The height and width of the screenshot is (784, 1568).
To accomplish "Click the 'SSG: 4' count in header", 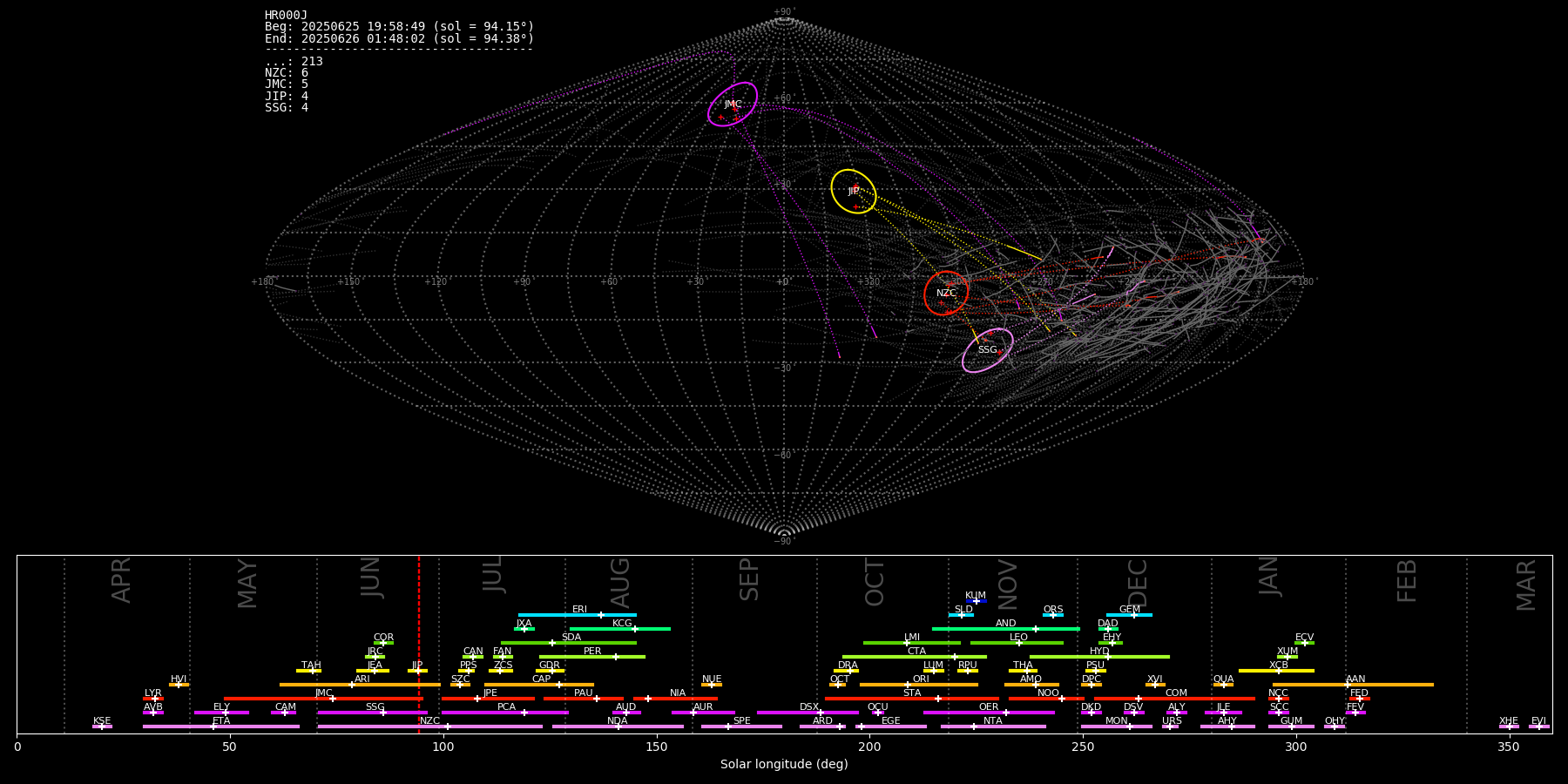I will (x=287, y=107).
